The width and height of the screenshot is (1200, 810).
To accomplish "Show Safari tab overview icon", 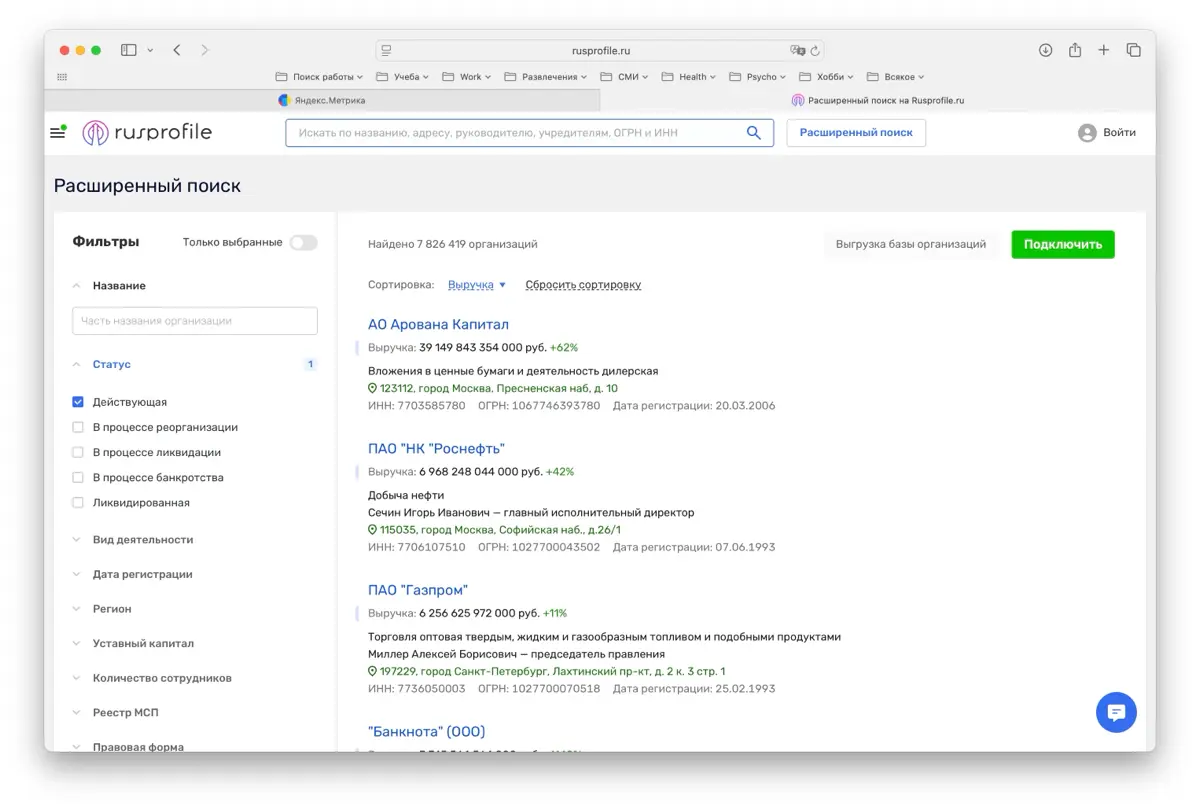I will point(1133,50).
